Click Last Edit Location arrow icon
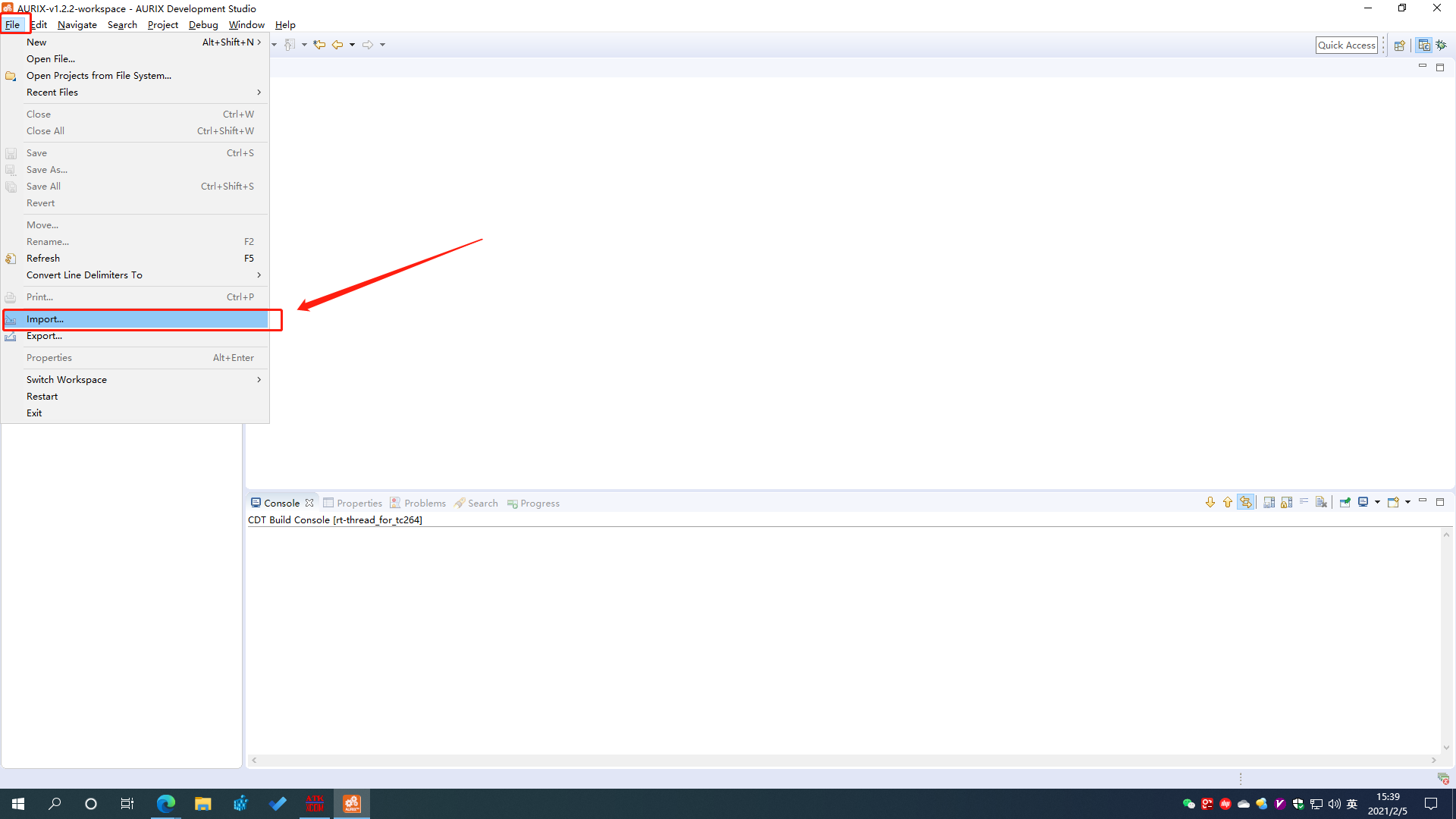Screen dimensions: 1456x819 319,45
